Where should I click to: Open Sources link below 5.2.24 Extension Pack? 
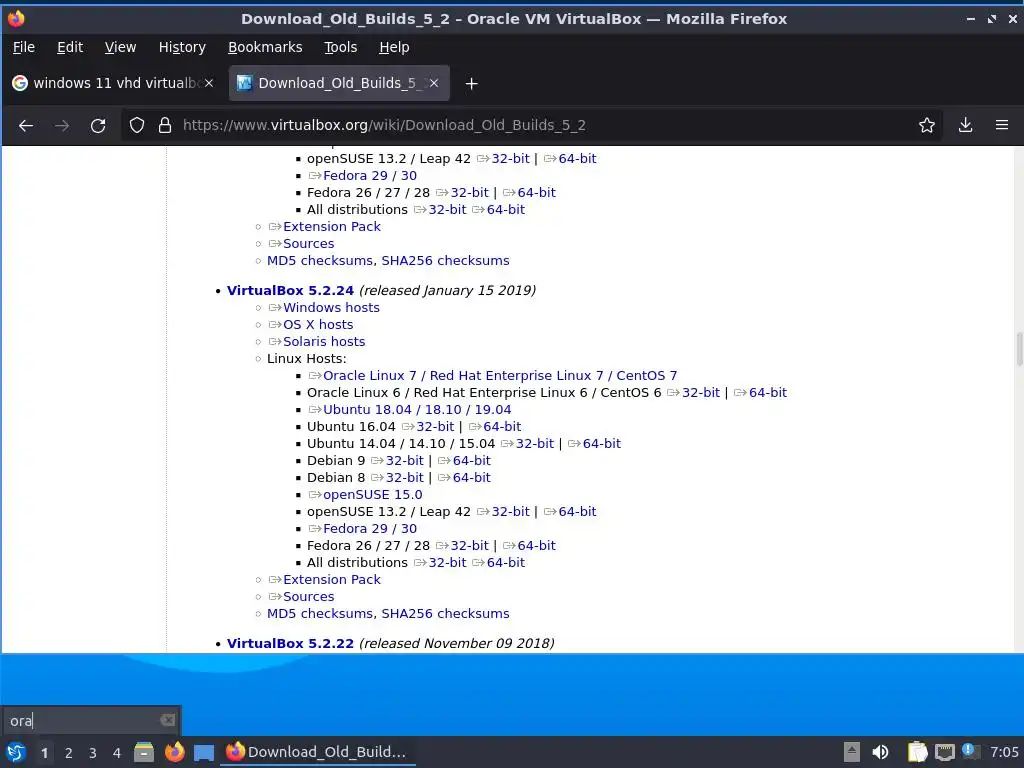(308, 596)
